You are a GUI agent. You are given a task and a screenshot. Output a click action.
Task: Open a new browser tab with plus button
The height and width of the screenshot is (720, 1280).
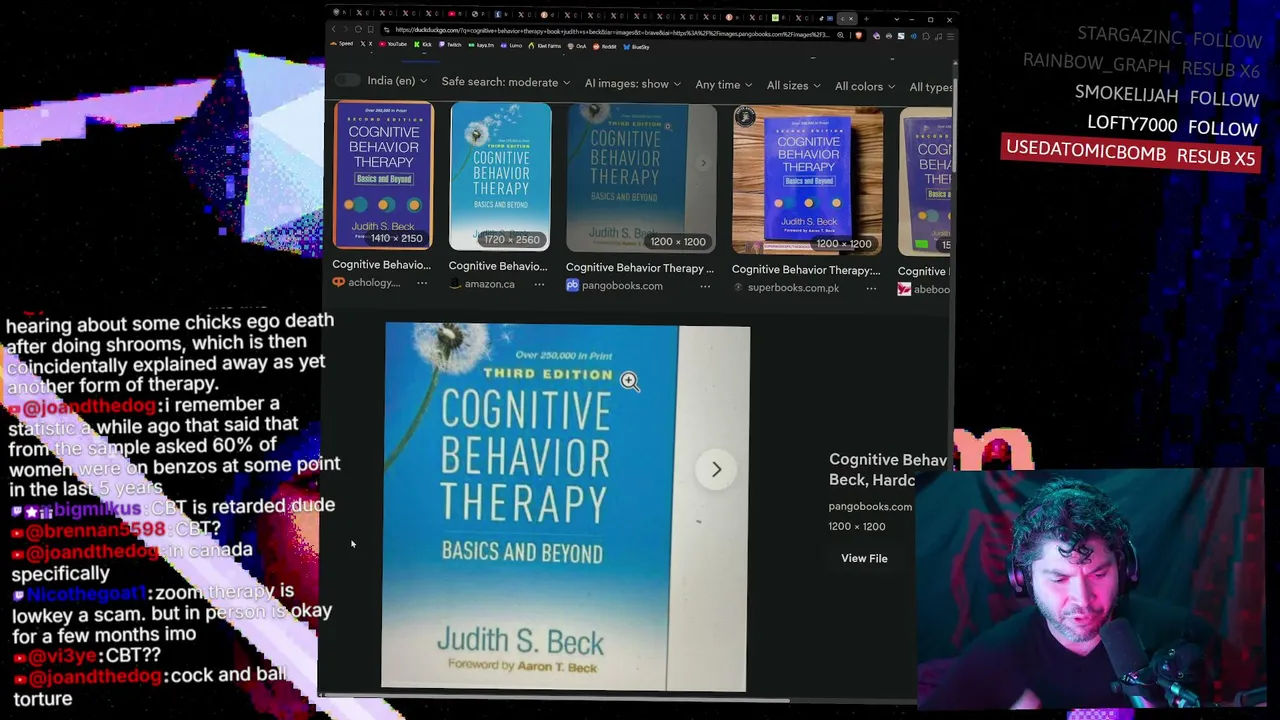pos(865,18)
